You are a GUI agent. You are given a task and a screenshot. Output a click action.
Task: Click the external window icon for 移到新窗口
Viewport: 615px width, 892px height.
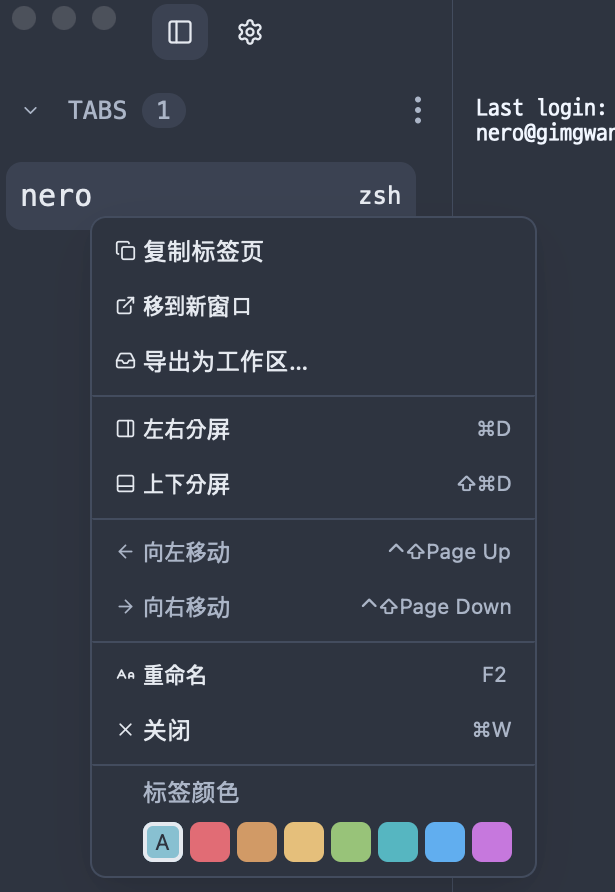[125, 306]
